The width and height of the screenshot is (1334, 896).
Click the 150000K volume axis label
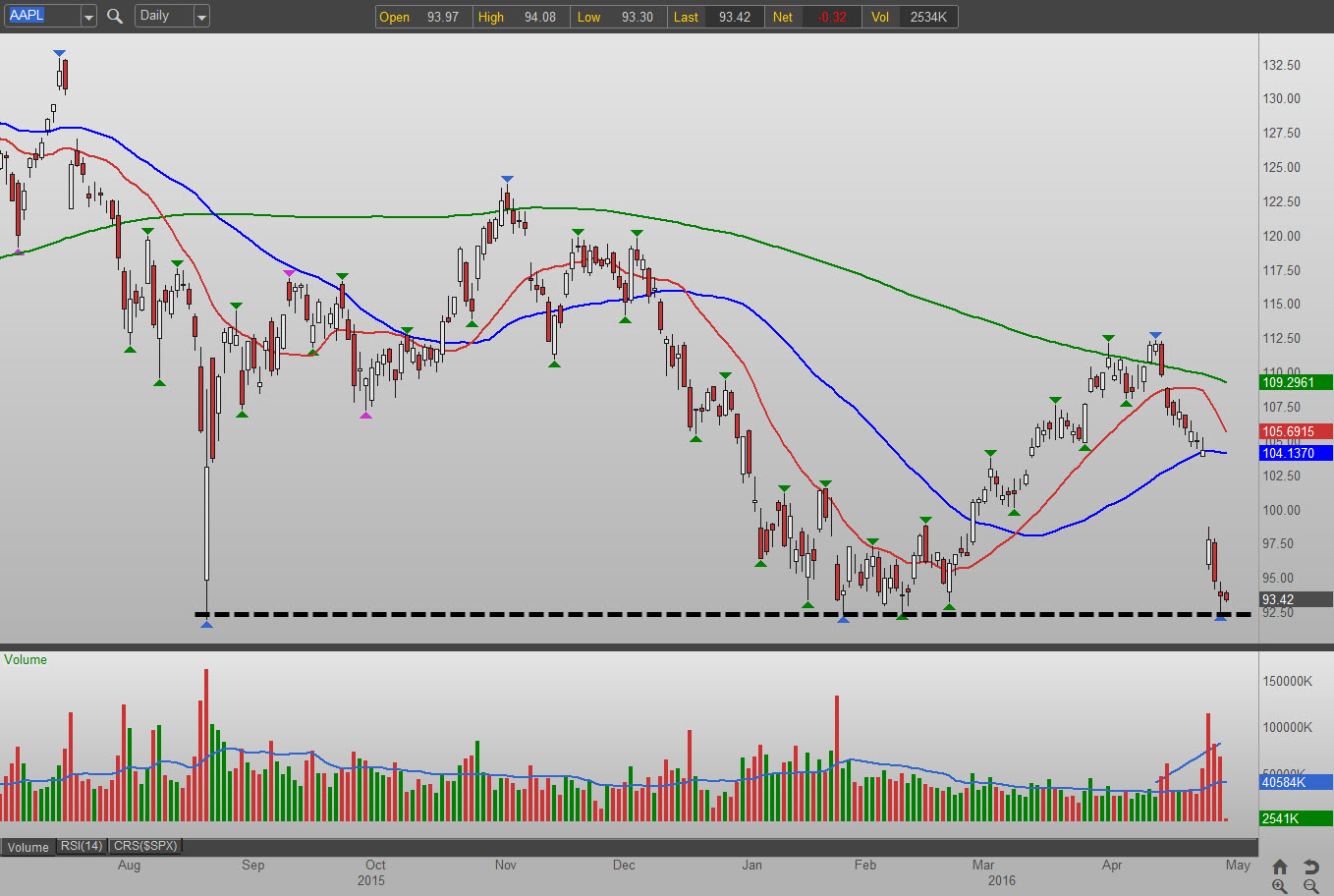(x=1288, y=681)
